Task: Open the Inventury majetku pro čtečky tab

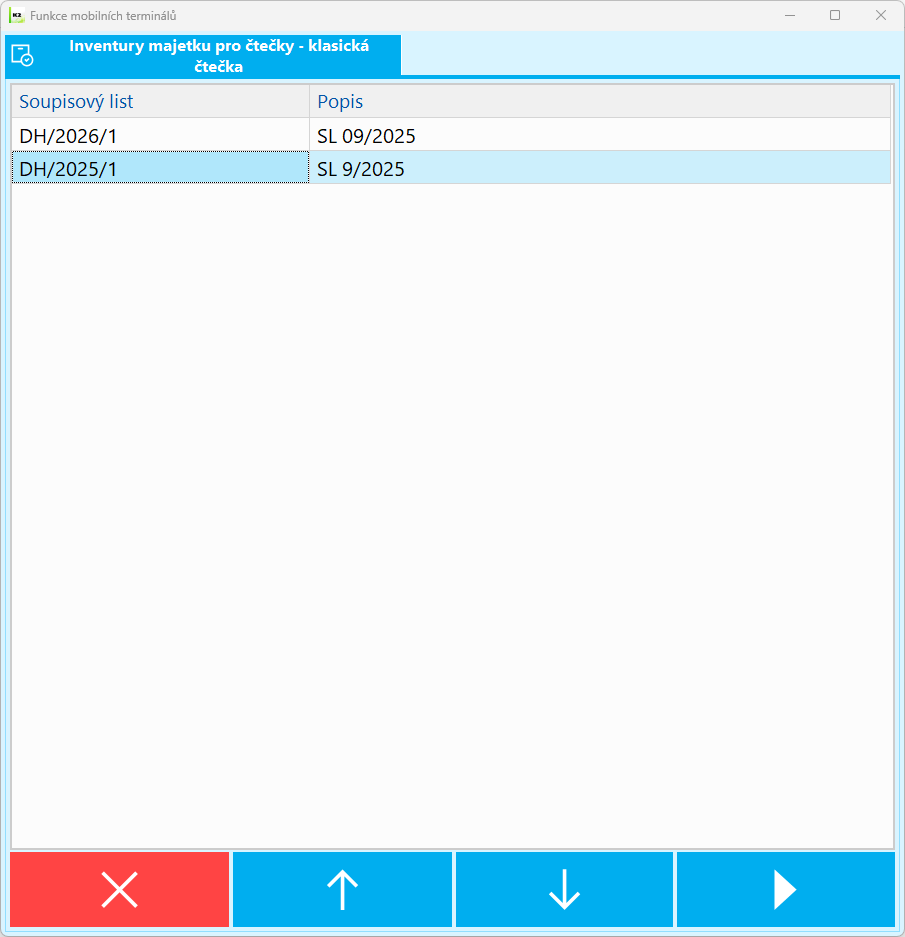Action: tap(203, 56)
